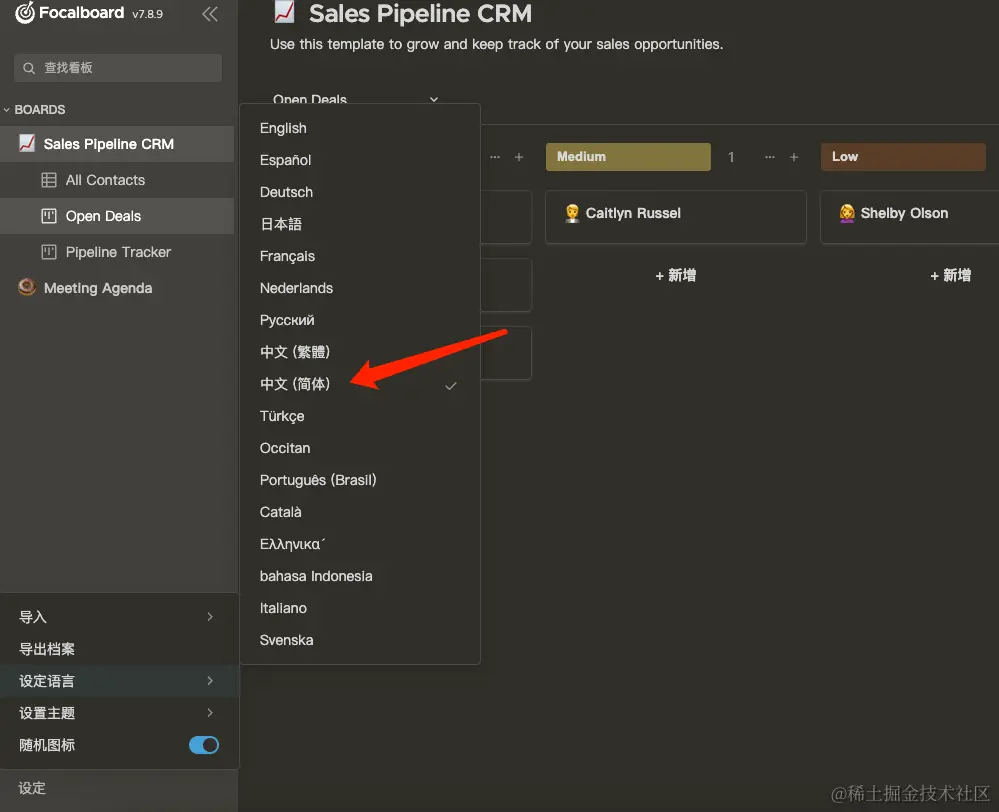Click the Sales Pipeline CRM chart icon in sidebar
The image size is (999, 812).
tap(27, 143)
